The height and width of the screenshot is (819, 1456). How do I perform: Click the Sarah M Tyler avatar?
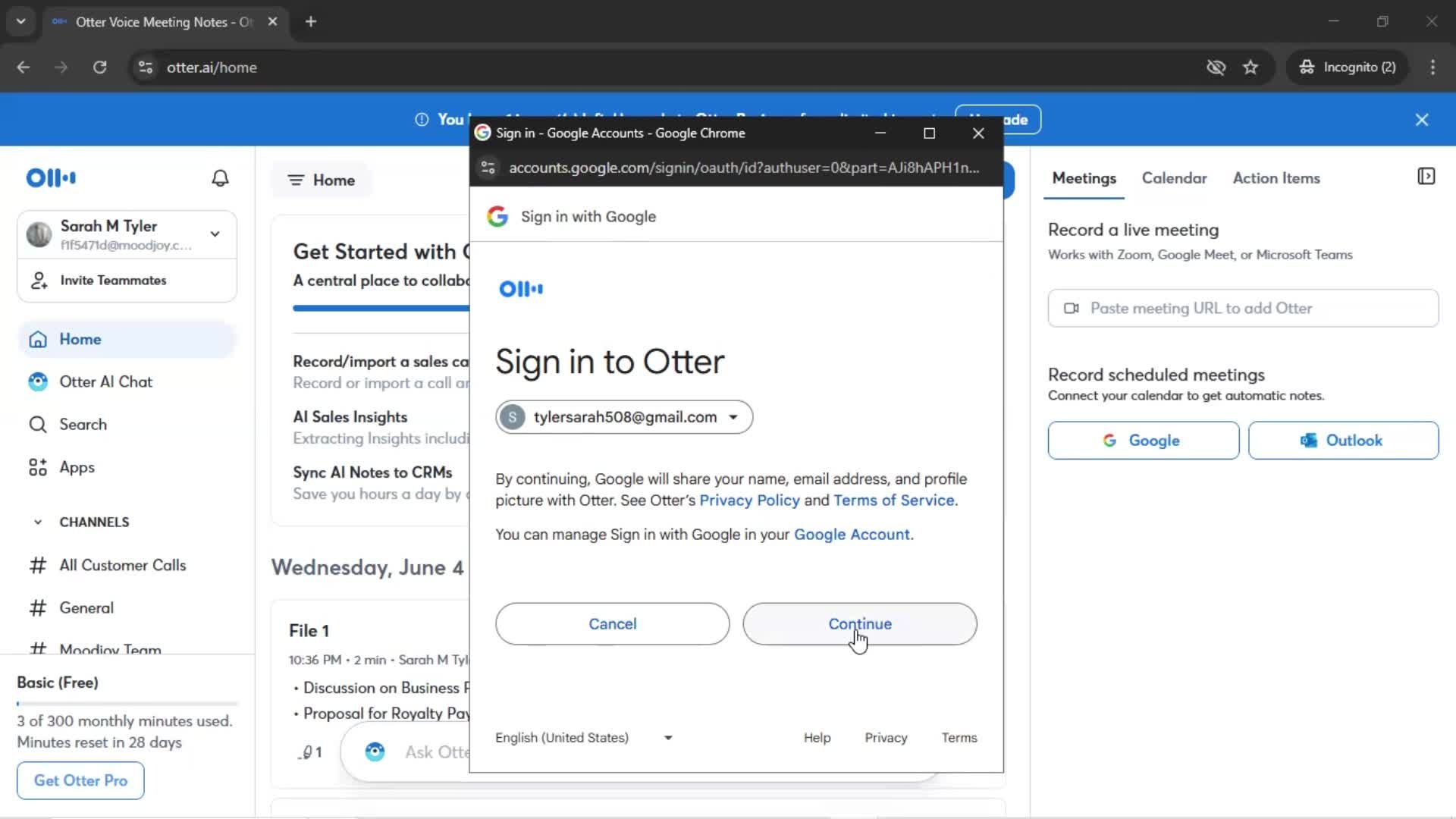coord(39,234)
